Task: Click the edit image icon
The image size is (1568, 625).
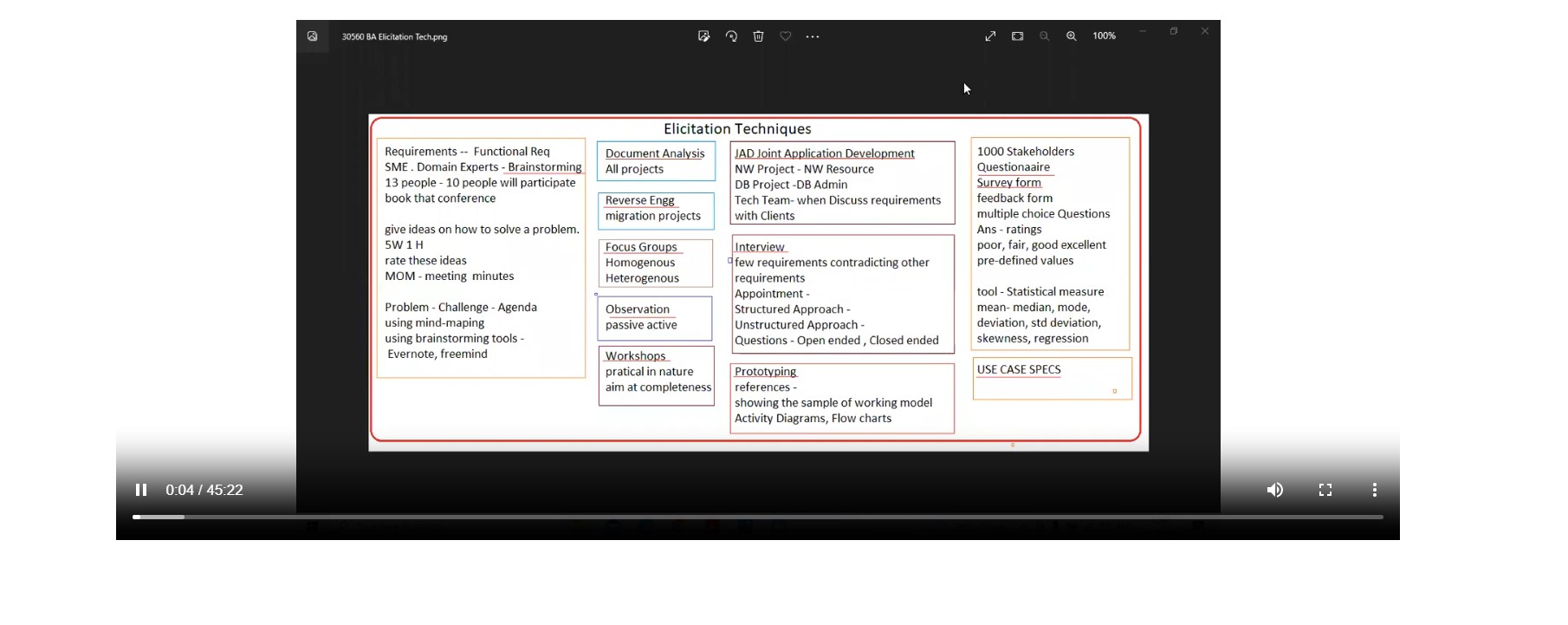Action: pos(703,36)
